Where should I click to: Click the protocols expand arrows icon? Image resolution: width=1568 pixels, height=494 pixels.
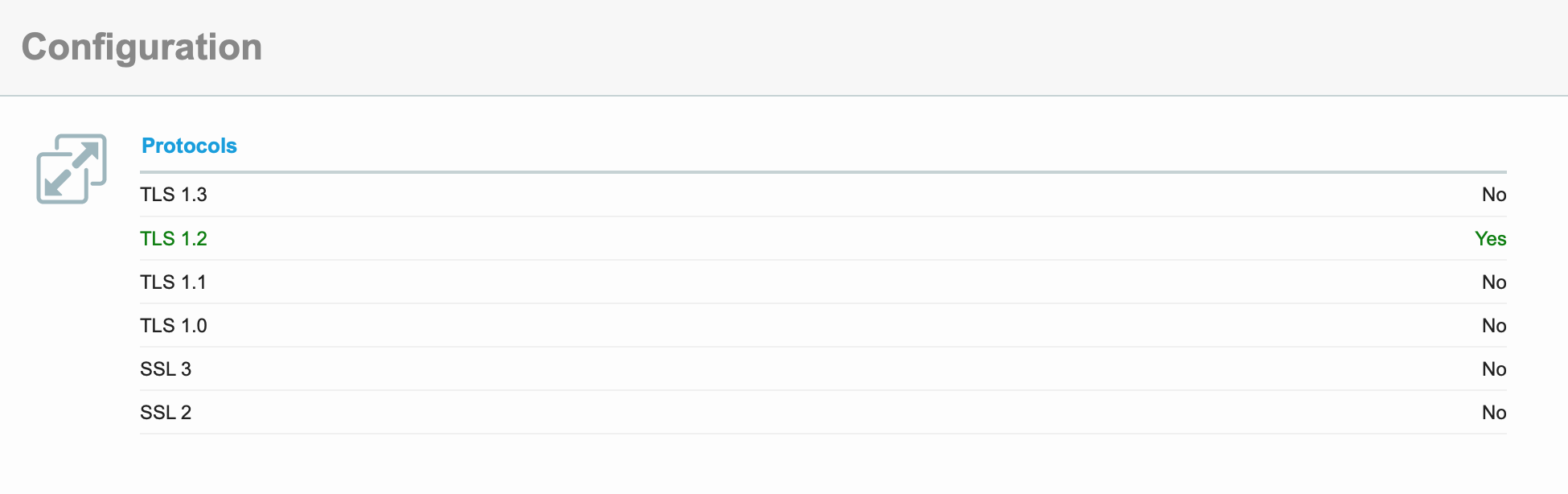pyautogui.click(x=72, y=169)
